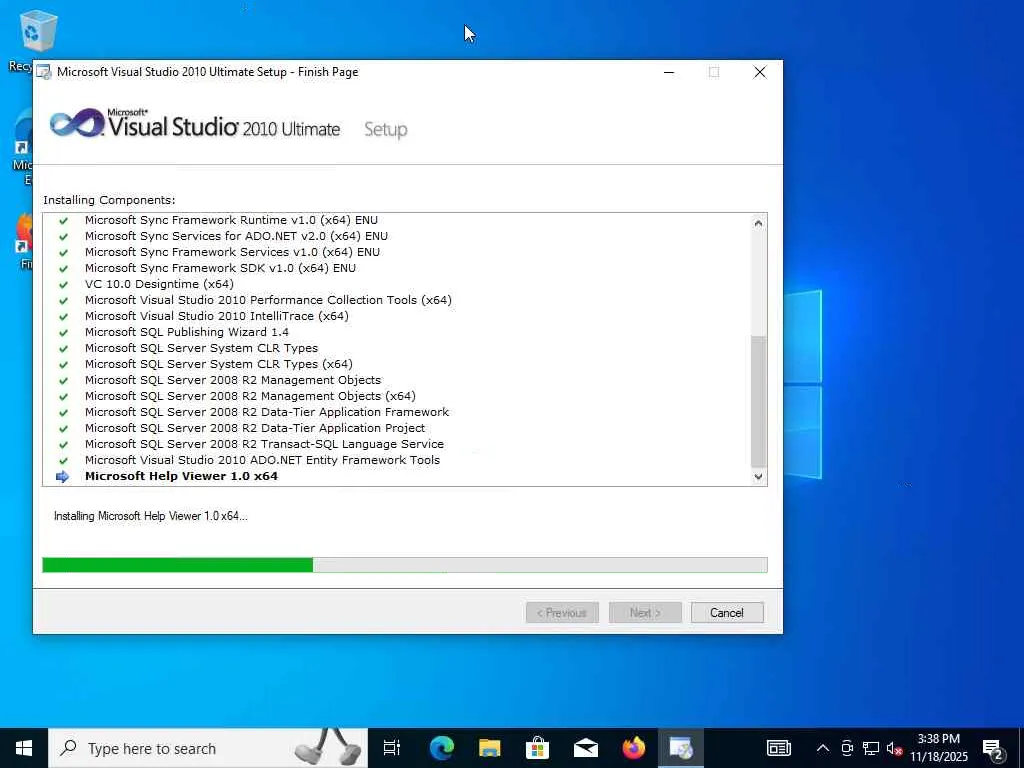1024x768 pixels.
Task: Click the Cancel button in setup
Action: [727, 613]
